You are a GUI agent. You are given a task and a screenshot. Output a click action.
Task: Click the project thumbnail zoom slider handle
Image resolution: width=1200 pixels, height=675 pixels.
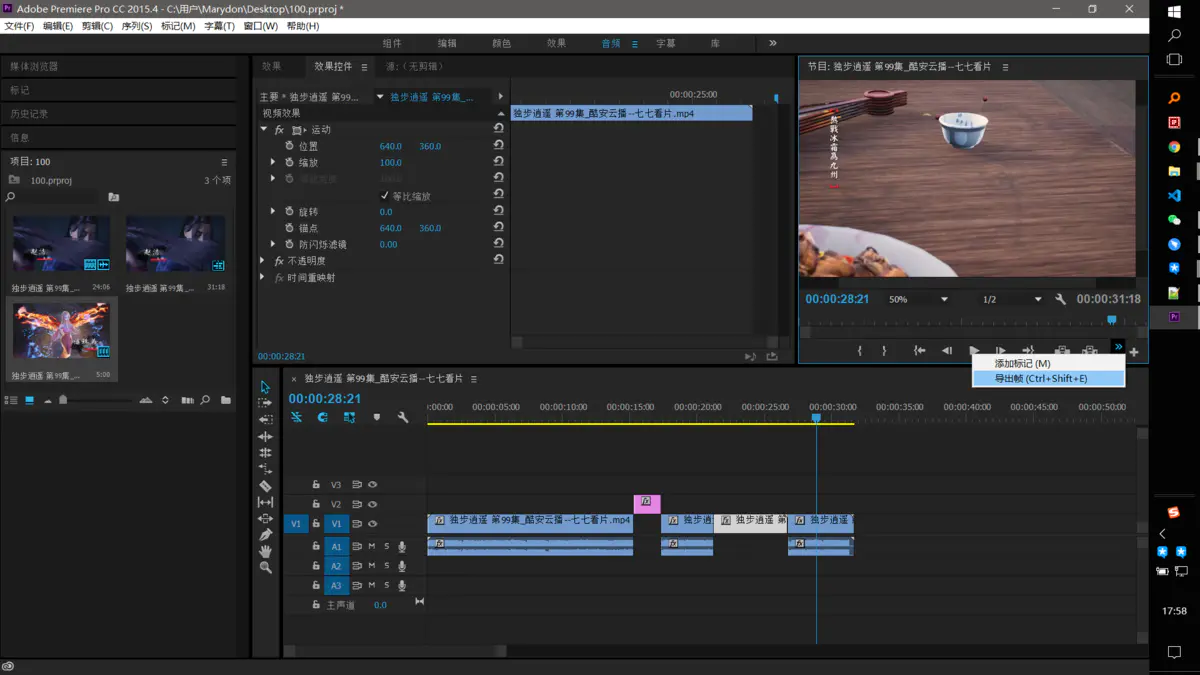click(x=63, y=399)
